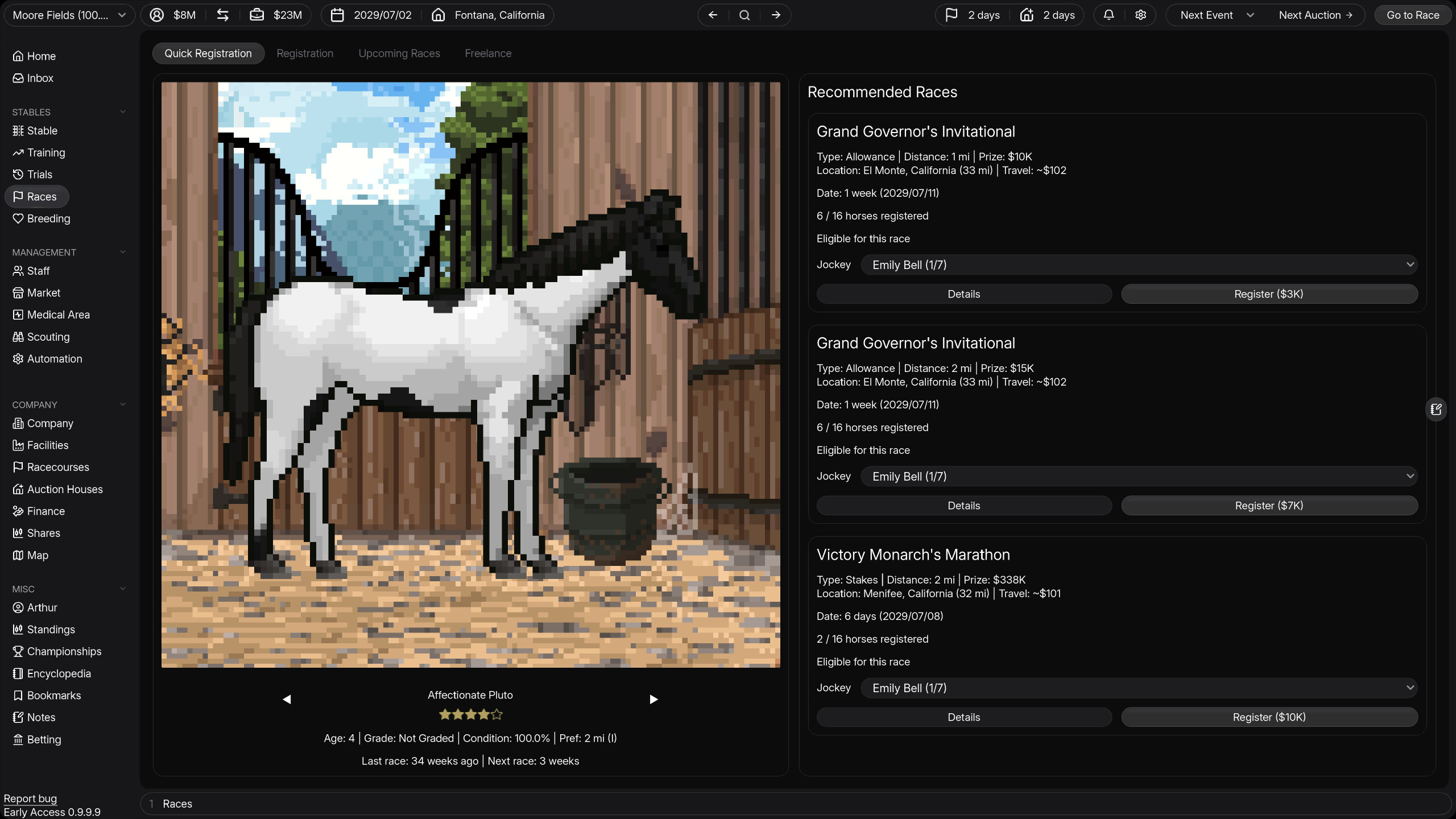Click the notifications bell icon
The height and width of the screenshot is (819, 1456).
tap(1108, 15)
